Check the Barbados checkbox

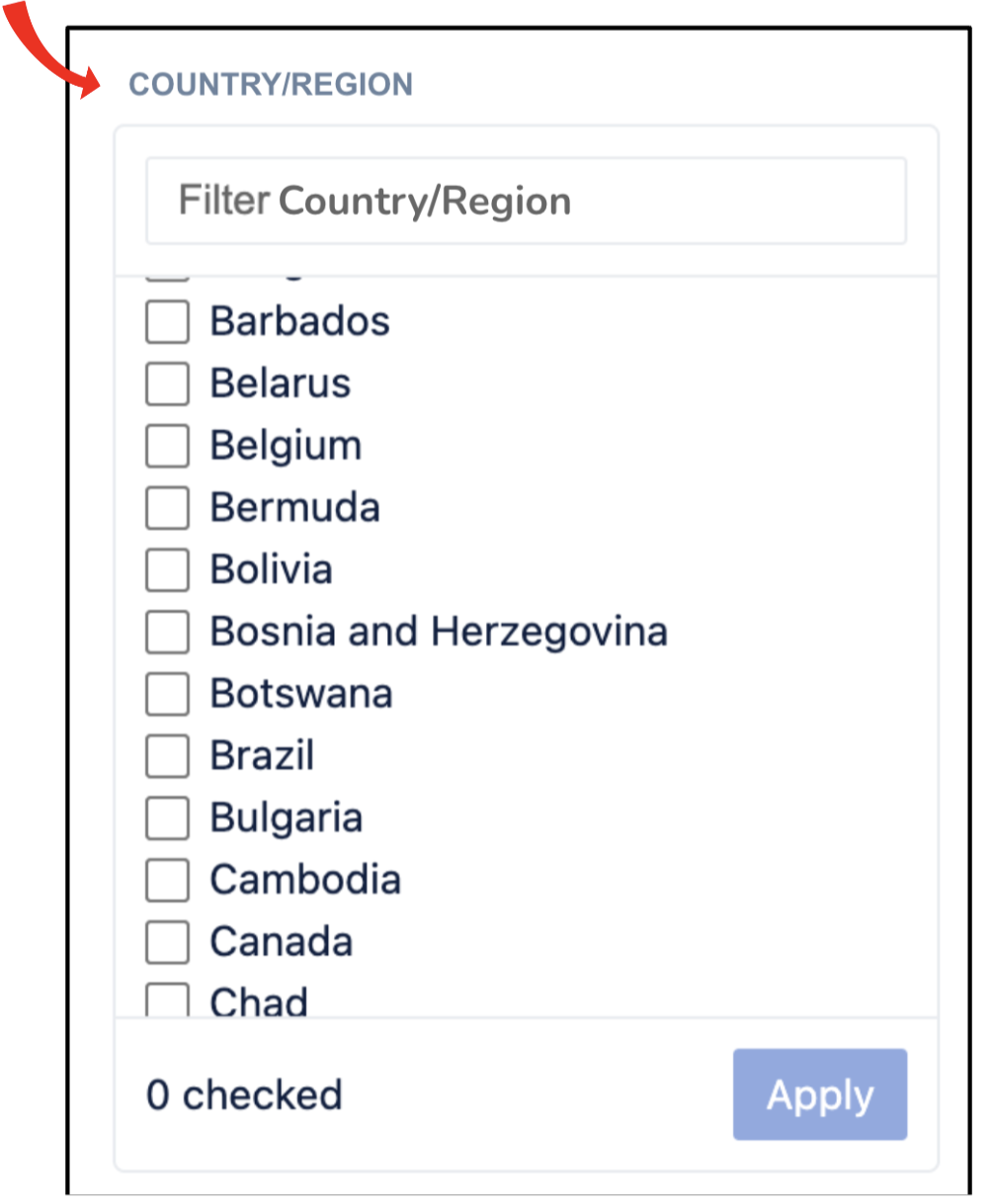click(167, 322)
